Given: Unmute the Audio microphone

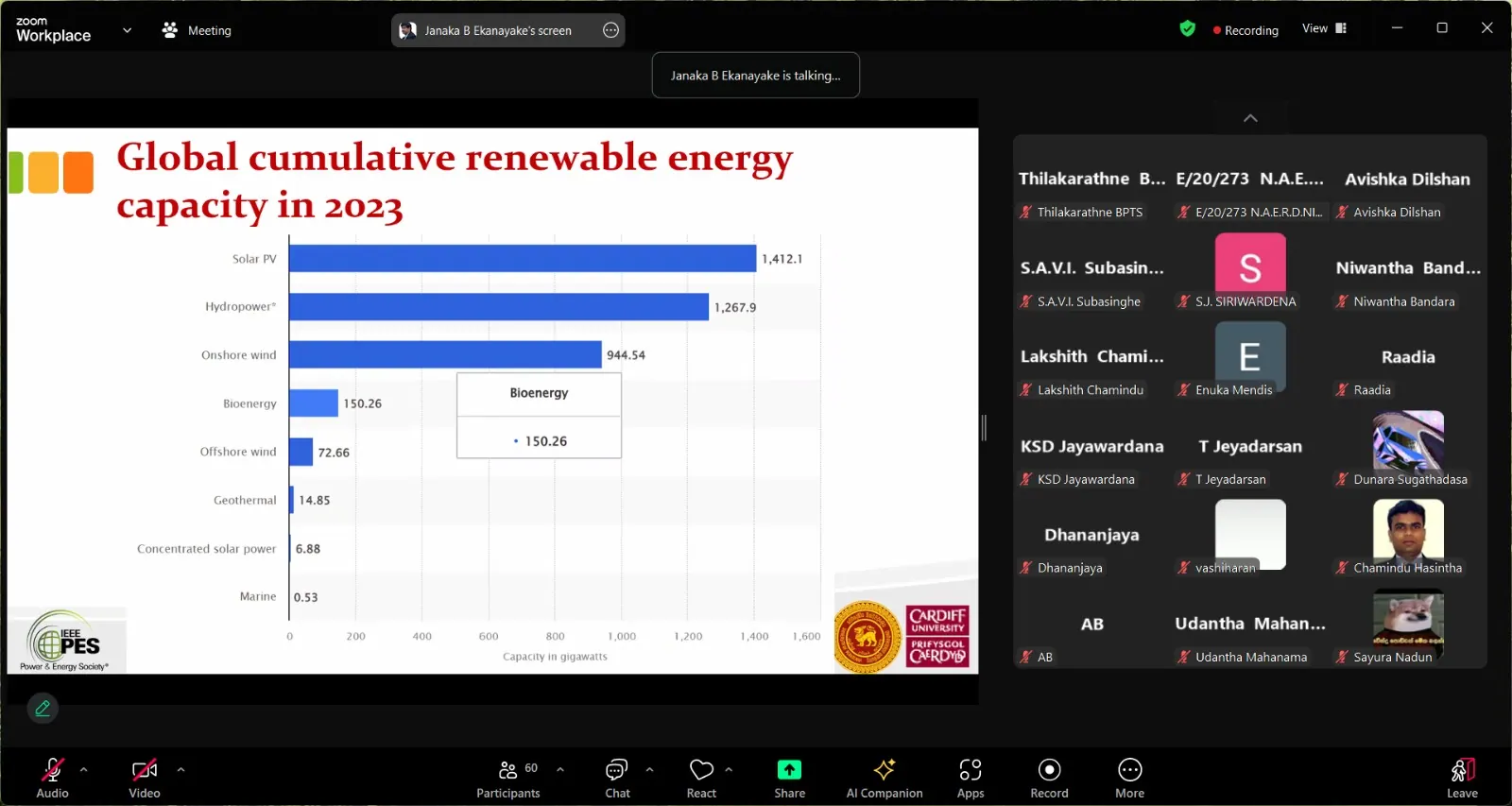Looking at the screenshot, I should click(52, 769).
